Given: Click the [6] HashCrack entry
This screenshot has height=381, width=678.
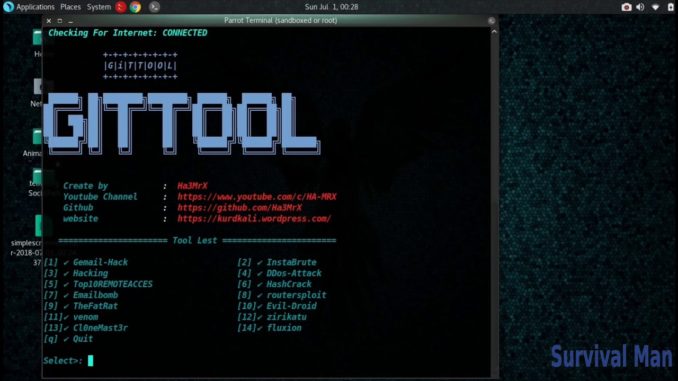Looking at the screenshot, I should click(x=274, y=284).
